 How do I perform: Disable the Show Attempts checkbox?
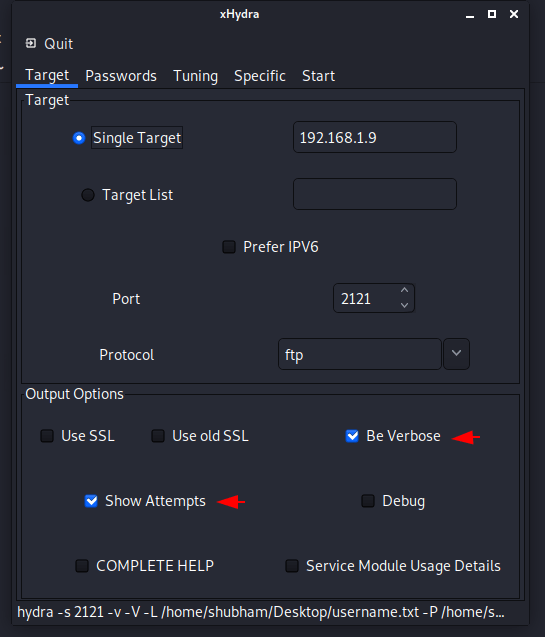tap(91, 501)
